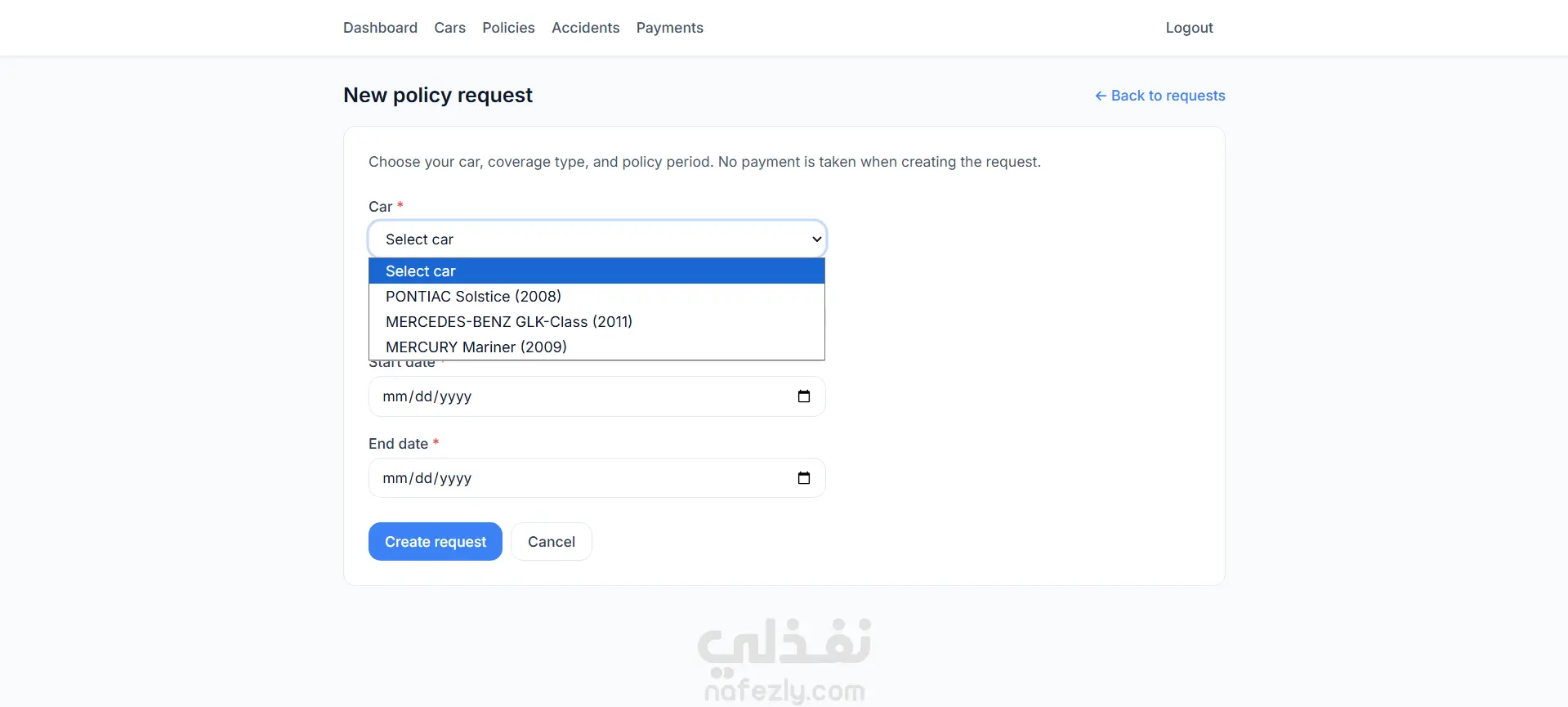The height and width of the screenshot is (707, 1568).
Task: Click the Create request button
Action: [436, 542]
